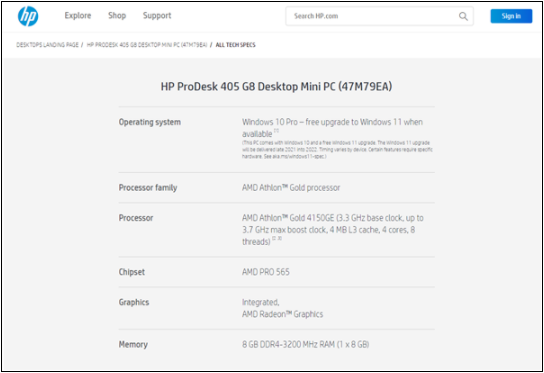This screenshot has width=544, height=373.
Task: Open HP ProDesk 405 G8 breadcrumb link
Action: 147,45
